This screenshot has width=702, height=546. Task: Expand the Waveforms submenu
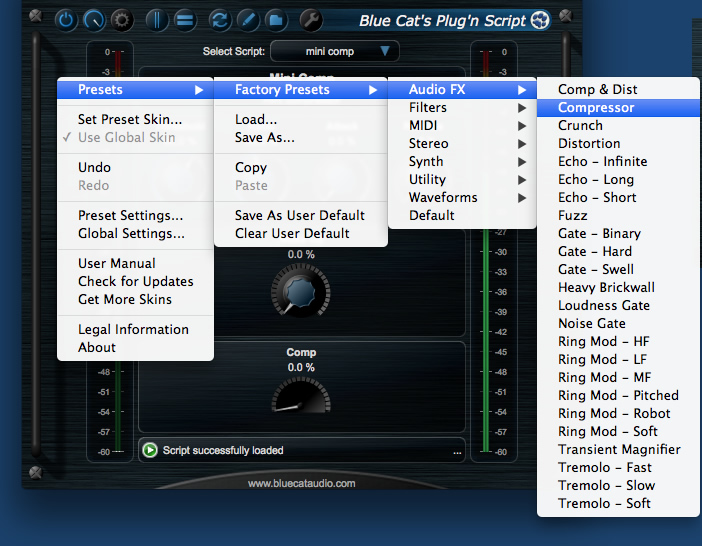(x=462, y=197)
